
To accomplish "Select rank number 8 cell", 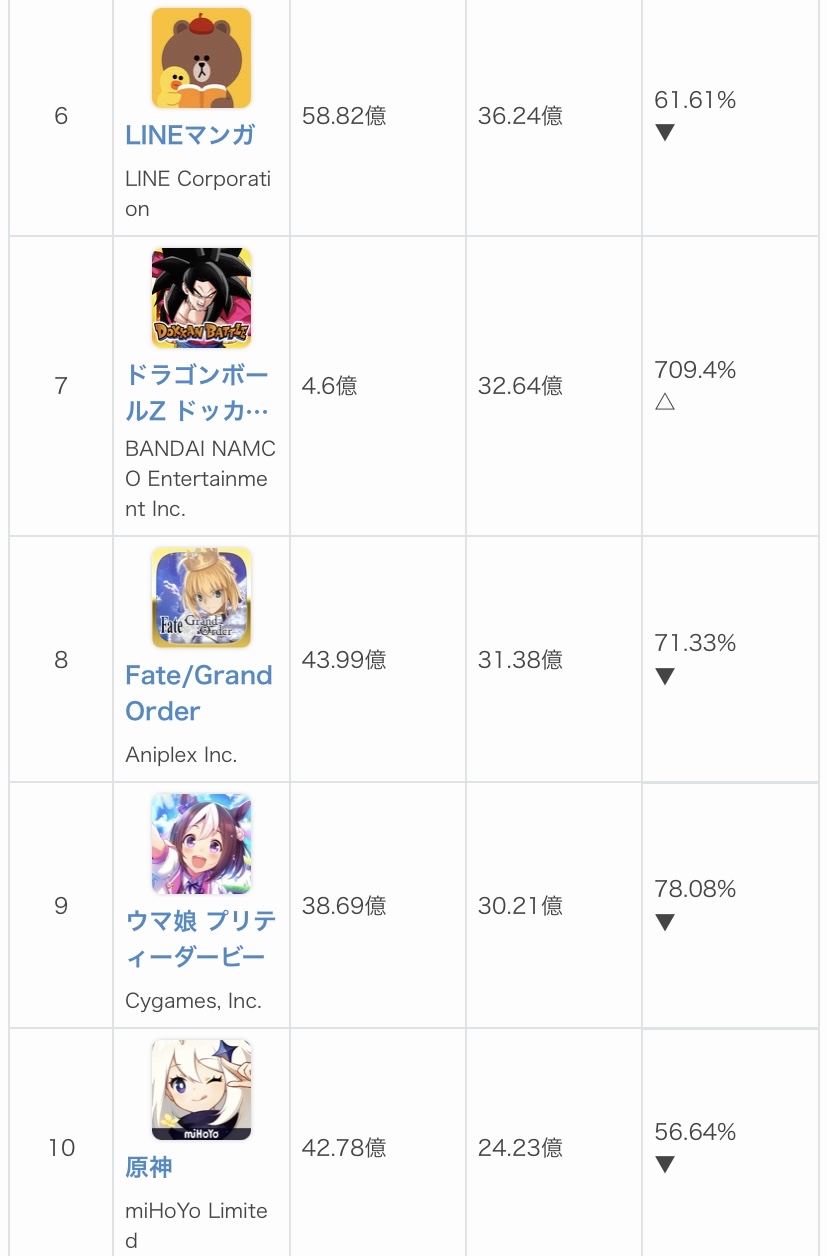I will click(x=61, y=660).
